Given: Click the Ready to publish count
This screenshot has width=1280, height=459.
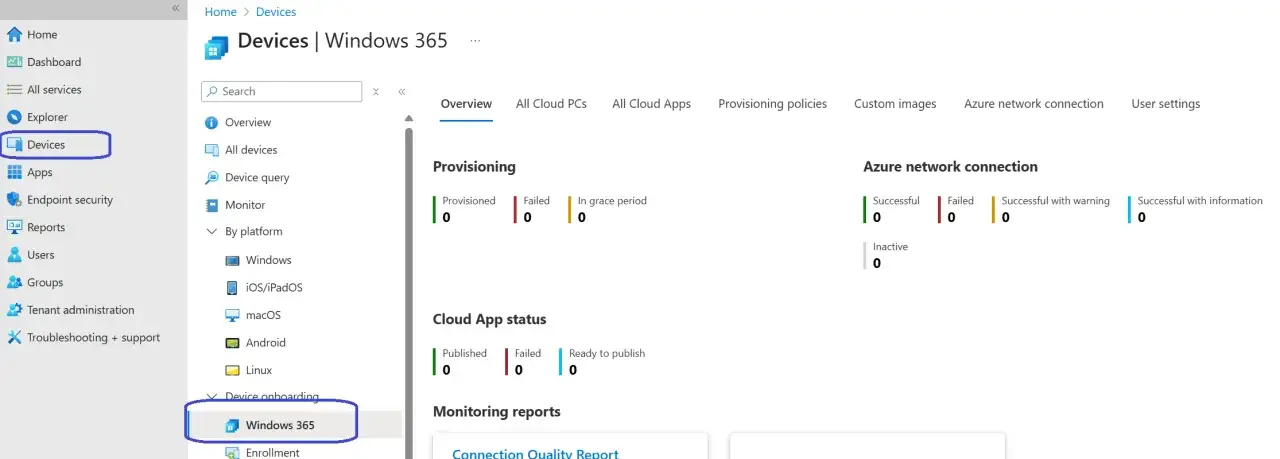Looking at the screenshot, I should (573, 370).
